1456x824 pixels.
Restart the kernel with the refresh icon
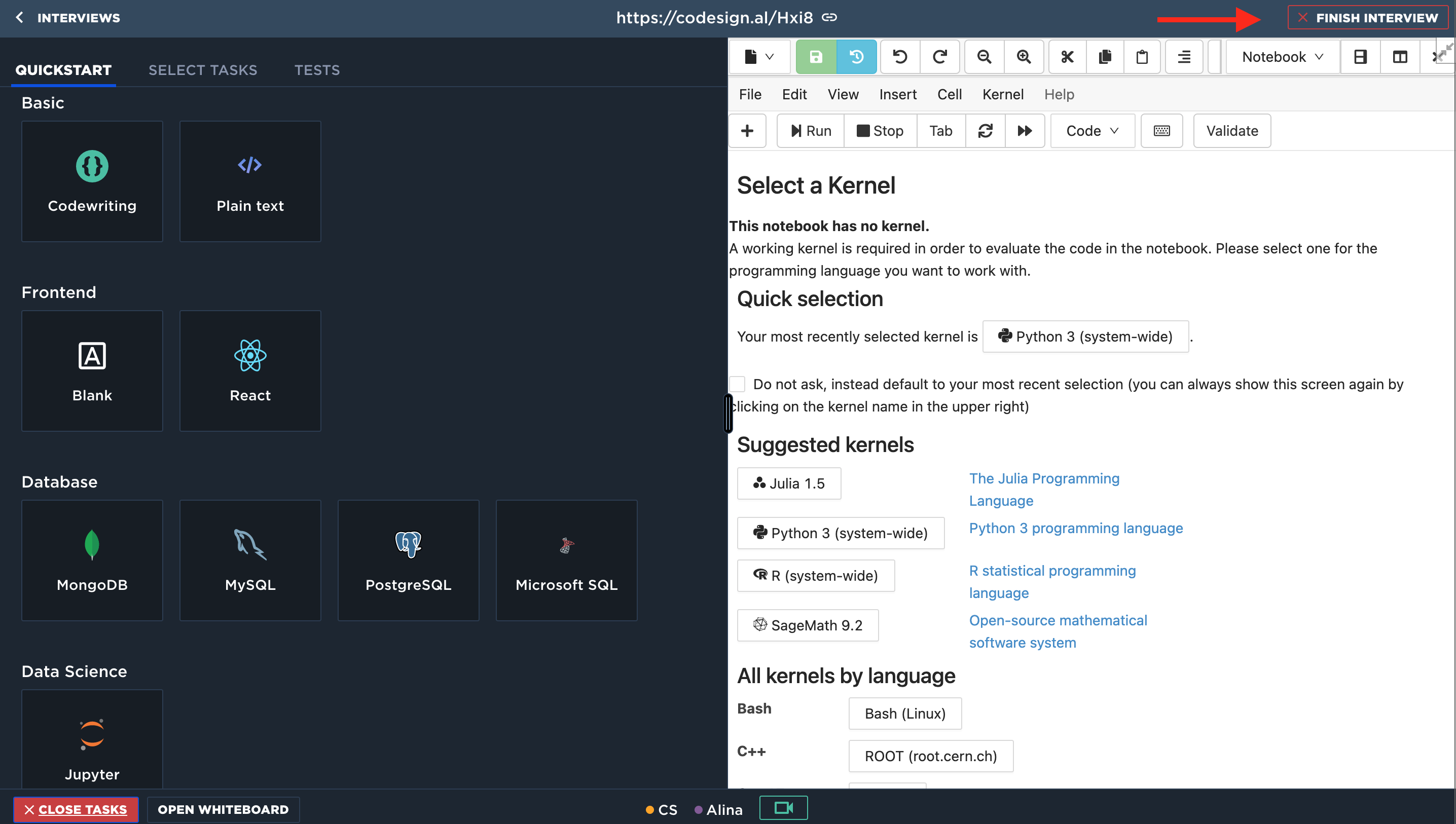pyautogui.click(x=986, y=131)
